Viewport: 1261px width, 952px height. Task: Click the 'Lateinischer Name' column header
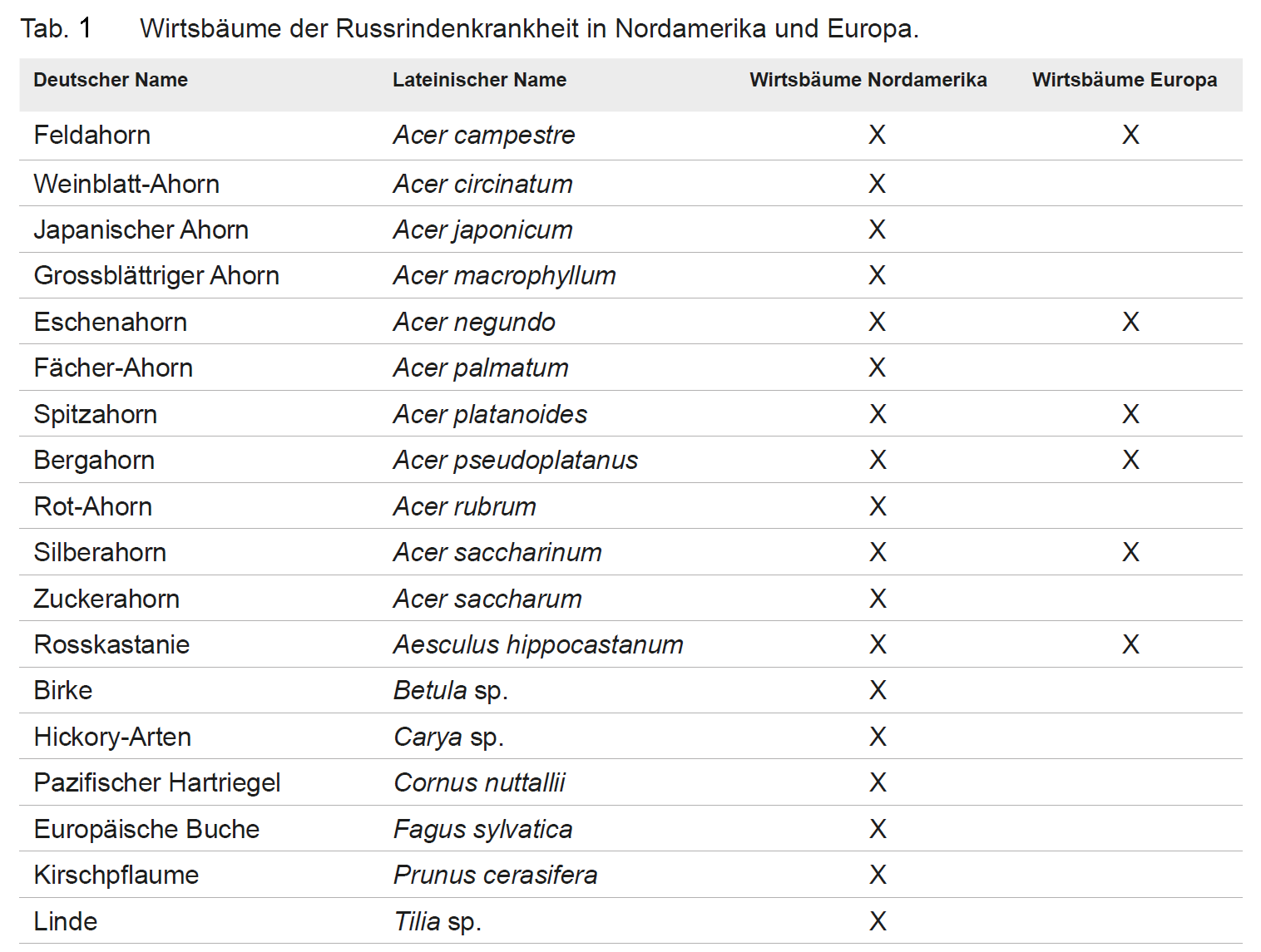[479, 80]
